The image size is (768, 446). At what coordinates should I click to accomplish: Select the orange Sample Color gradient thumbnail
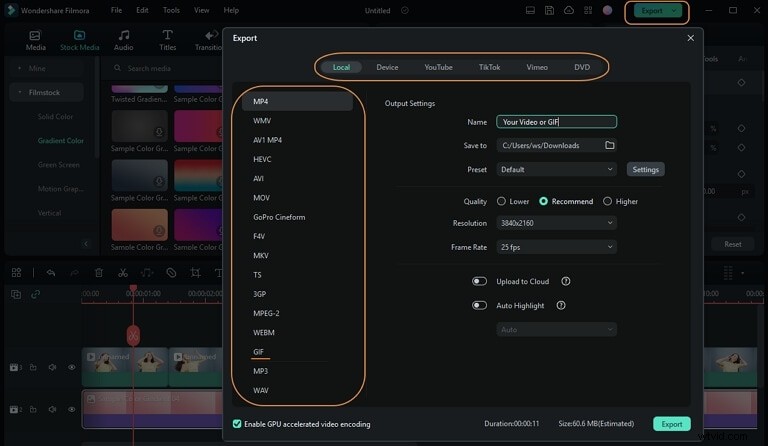tap(139, 224)
